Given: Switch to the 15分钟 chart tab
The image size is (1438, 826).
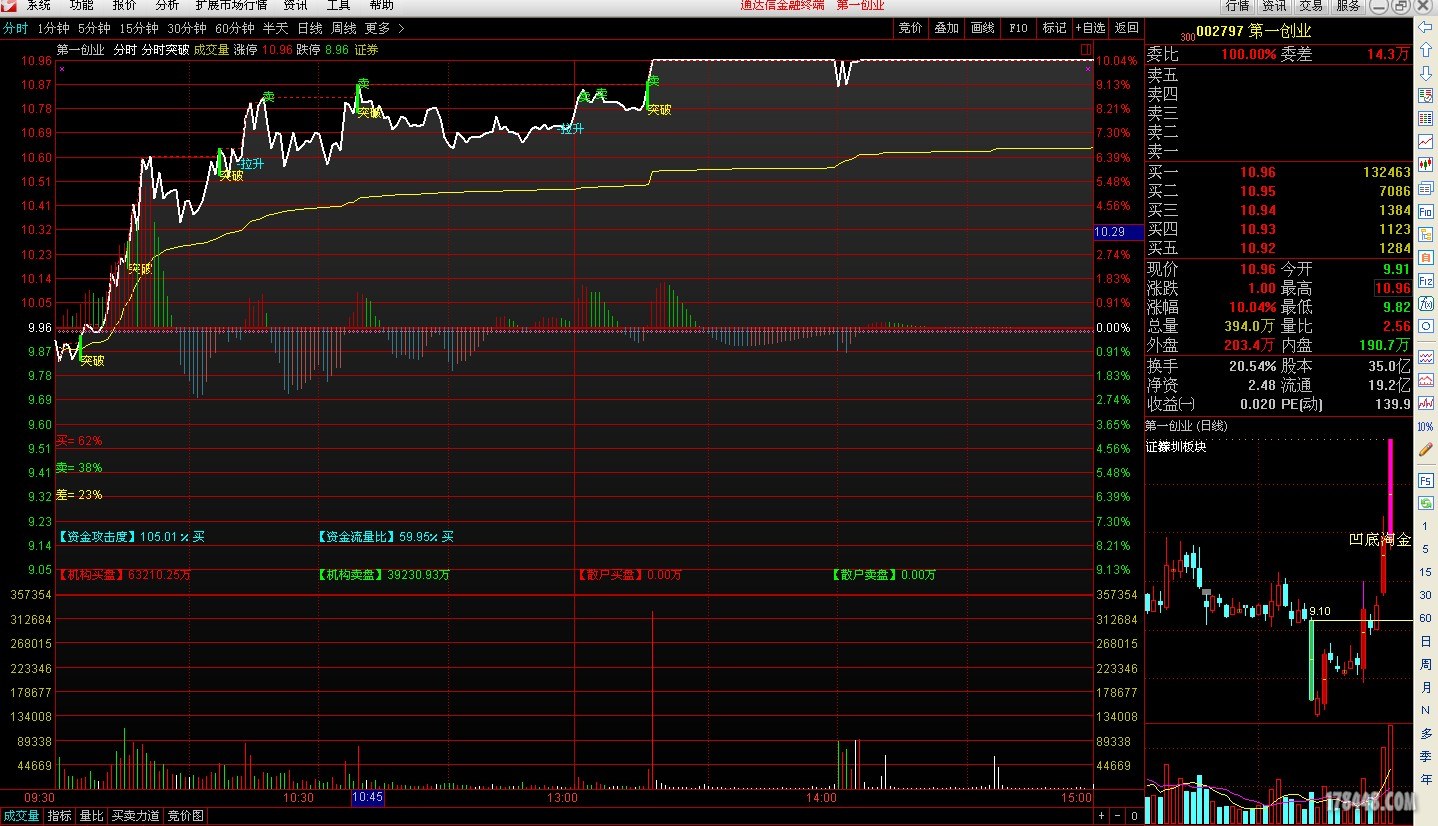Looking at the screenshot, I should [138, 28].
